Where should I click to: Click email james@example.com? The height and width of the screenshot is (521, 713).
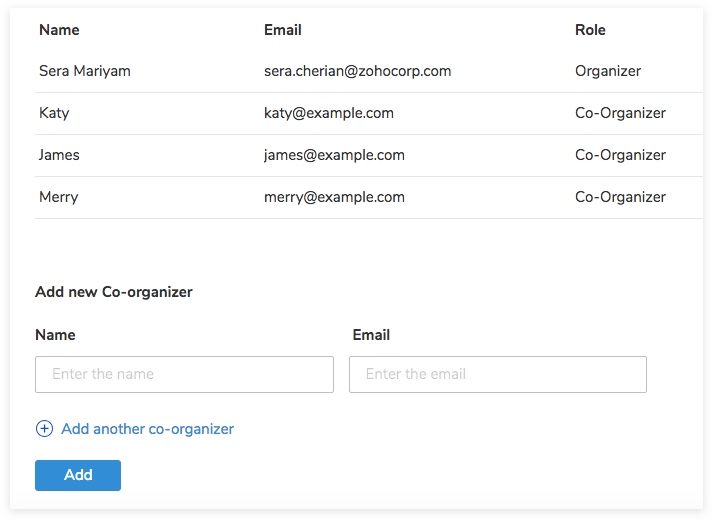pyautogui.click(x=334, y=155)
